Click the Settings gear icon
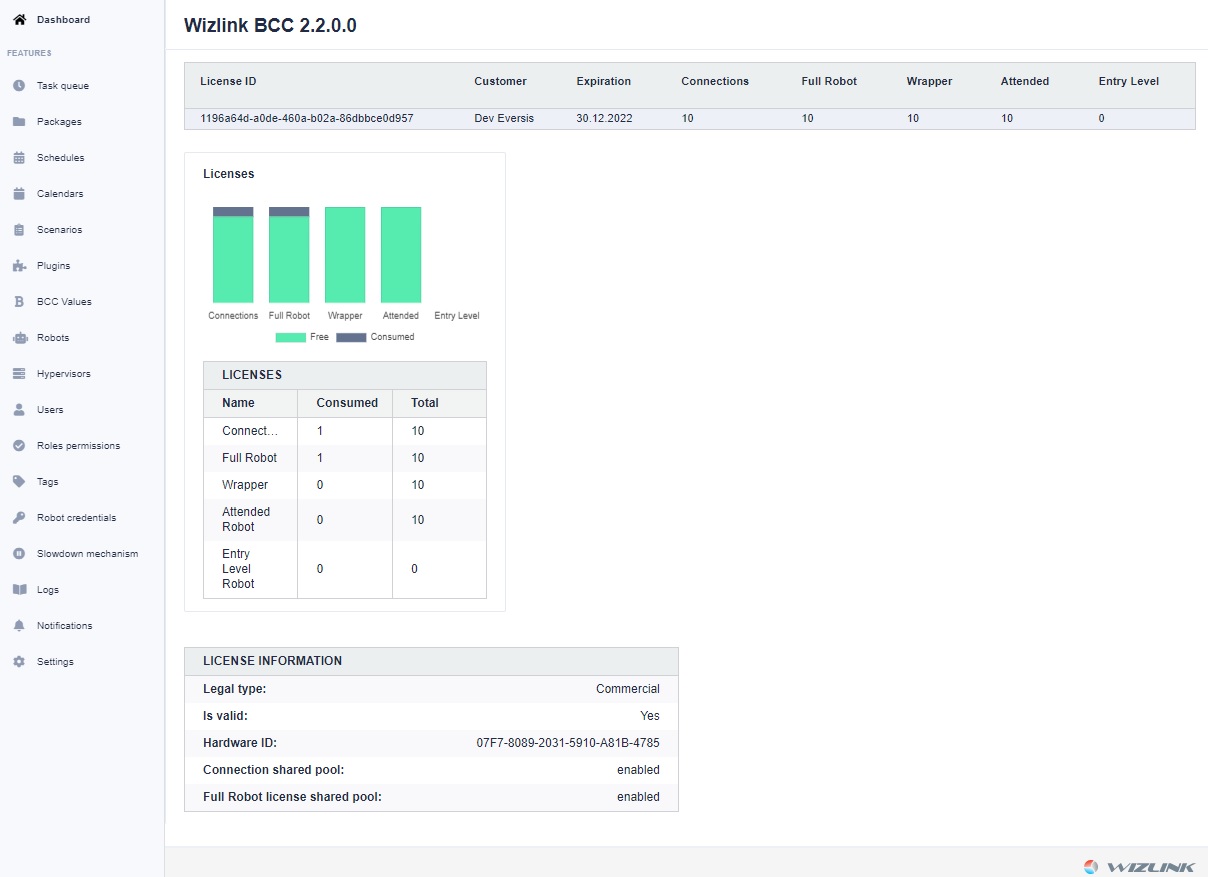Screen dimensions: 1208x877 (x=19, y=662)
